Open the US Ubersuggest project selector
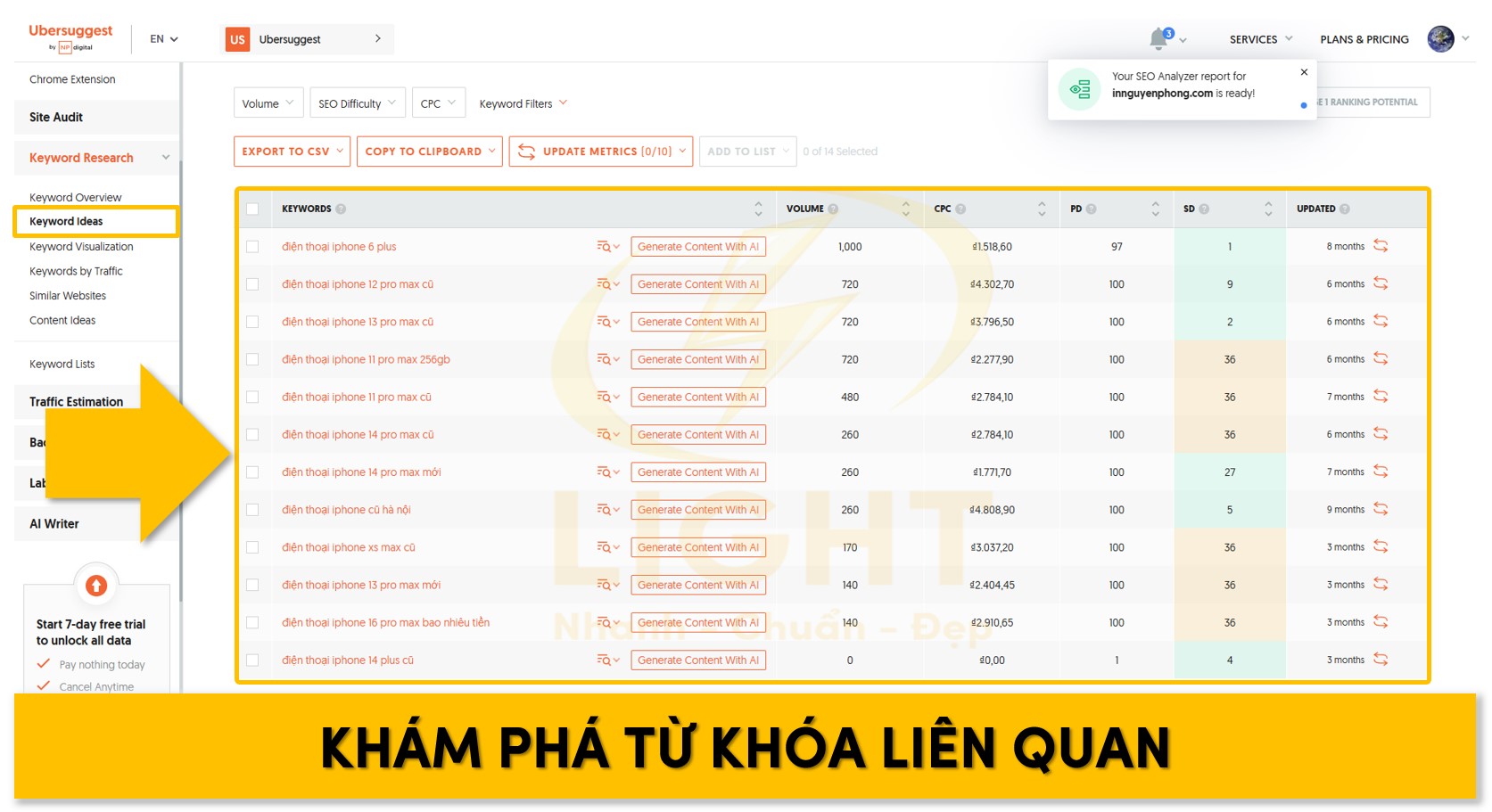 [307, 39]
